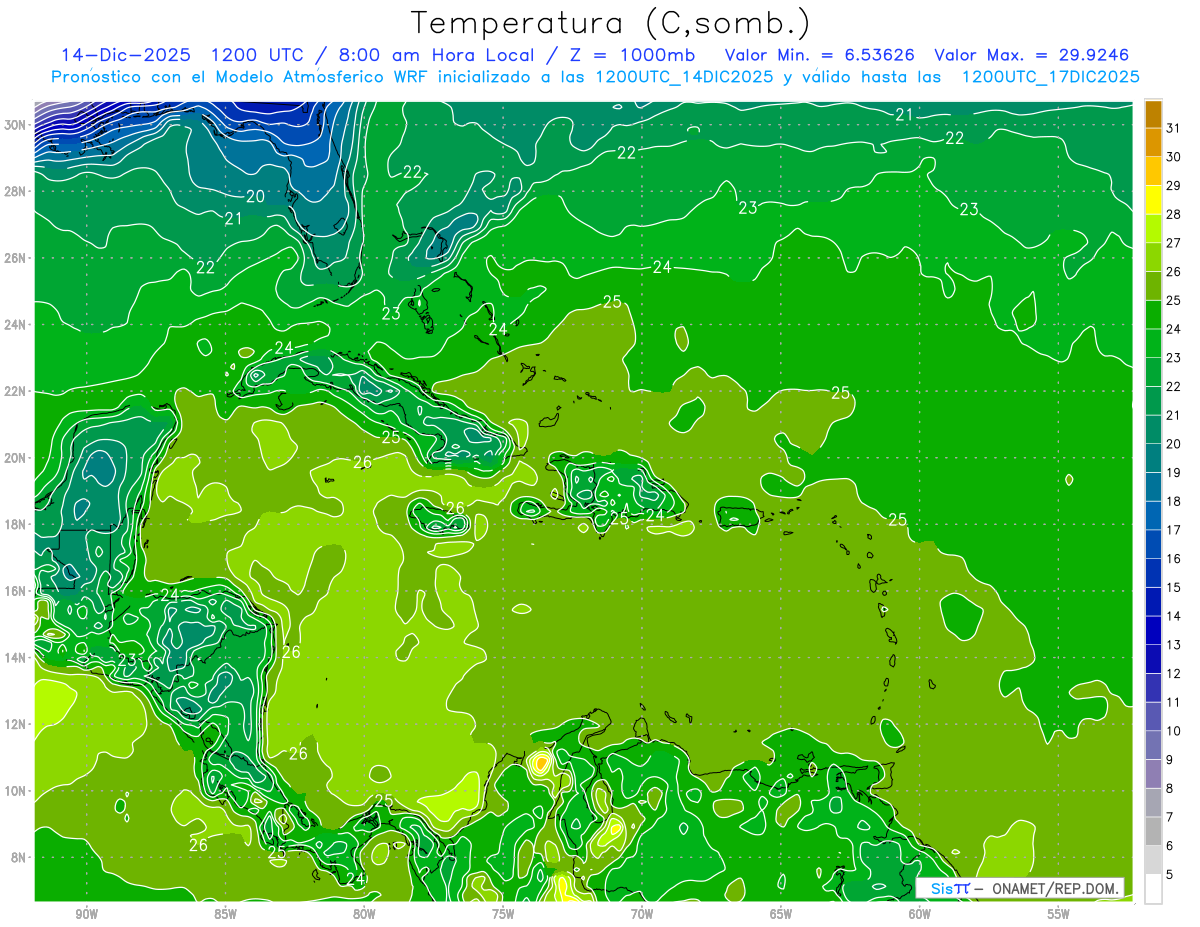
Task: Click the 18N latitude label
Action: (x=17, y=524)
